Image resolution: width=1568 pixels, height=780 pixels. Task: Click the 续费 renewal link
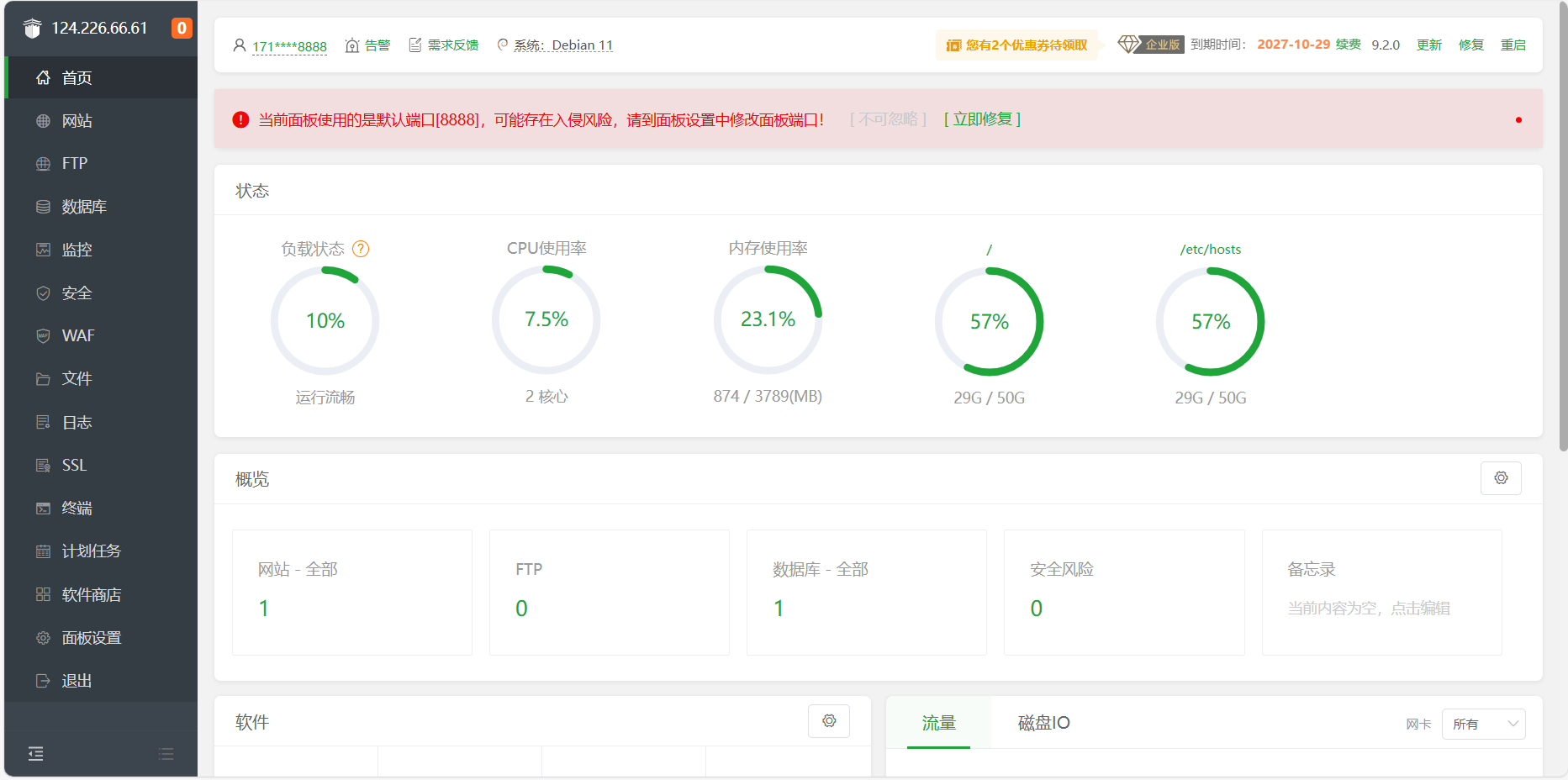pyautogui.click(x=1348, y=45)
